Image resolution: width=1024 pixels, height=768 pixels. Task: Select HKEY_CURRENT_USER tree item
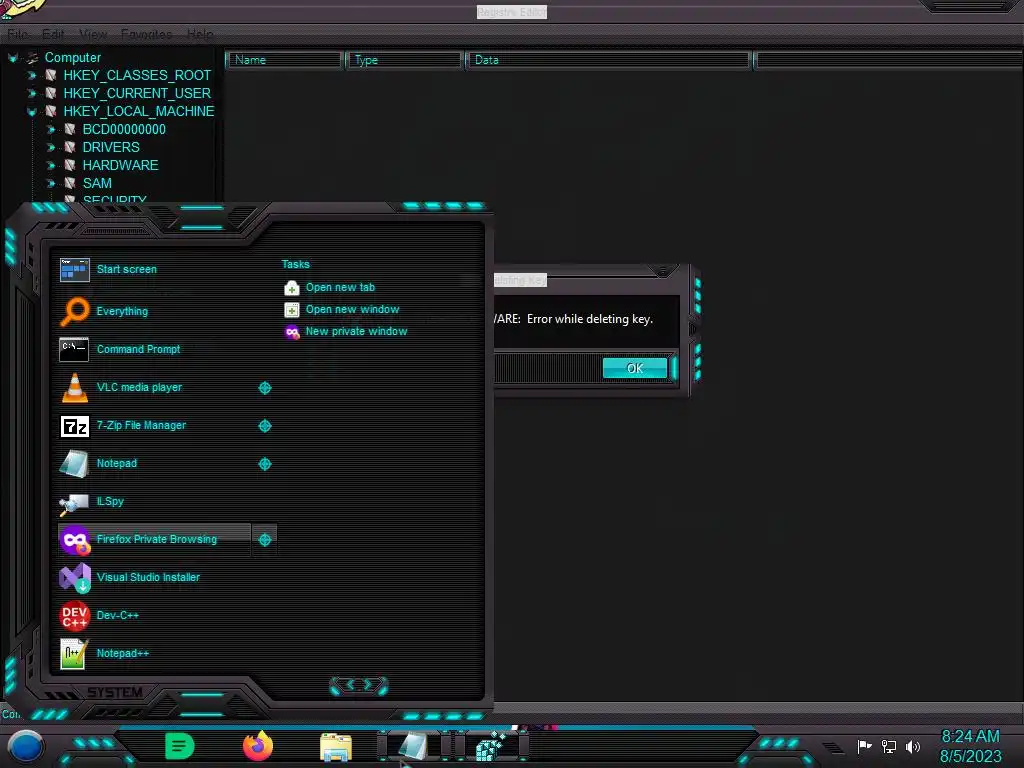[137, 93]
